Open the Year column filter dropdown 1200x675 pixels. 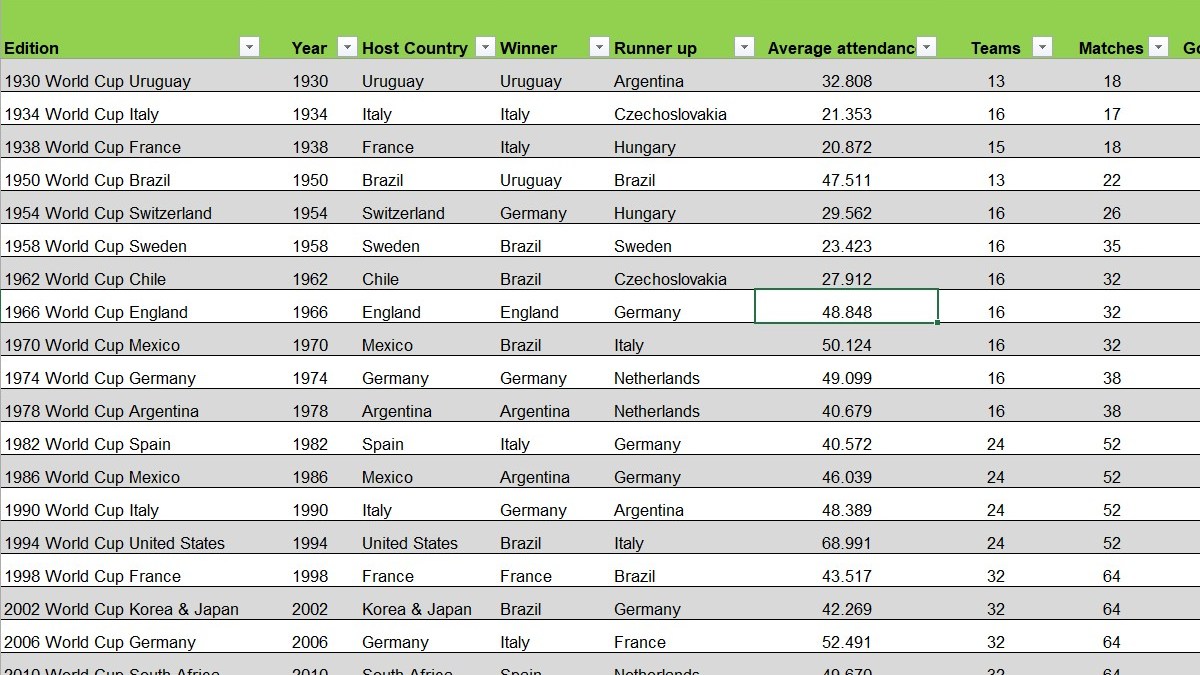coord(347,47)
